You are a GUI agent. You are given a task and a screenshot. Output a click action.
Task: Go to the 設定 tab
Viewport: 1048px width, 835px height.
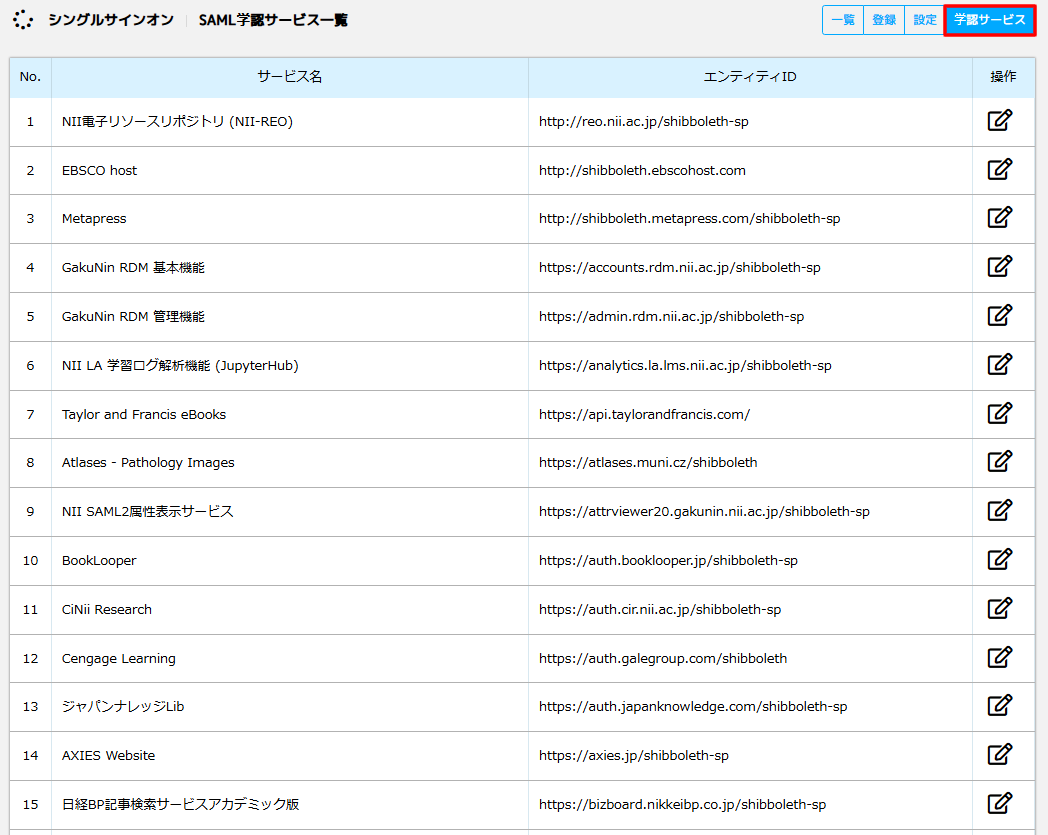click(x=924, y=20)
